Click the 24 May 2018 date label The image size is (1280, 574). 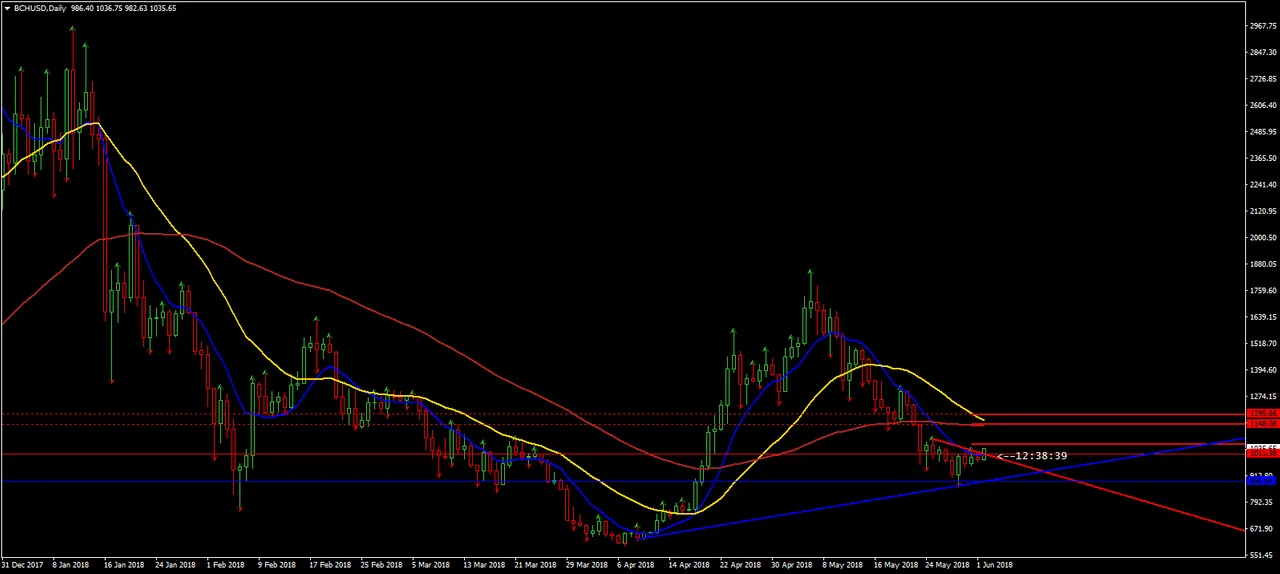[946, 565]
